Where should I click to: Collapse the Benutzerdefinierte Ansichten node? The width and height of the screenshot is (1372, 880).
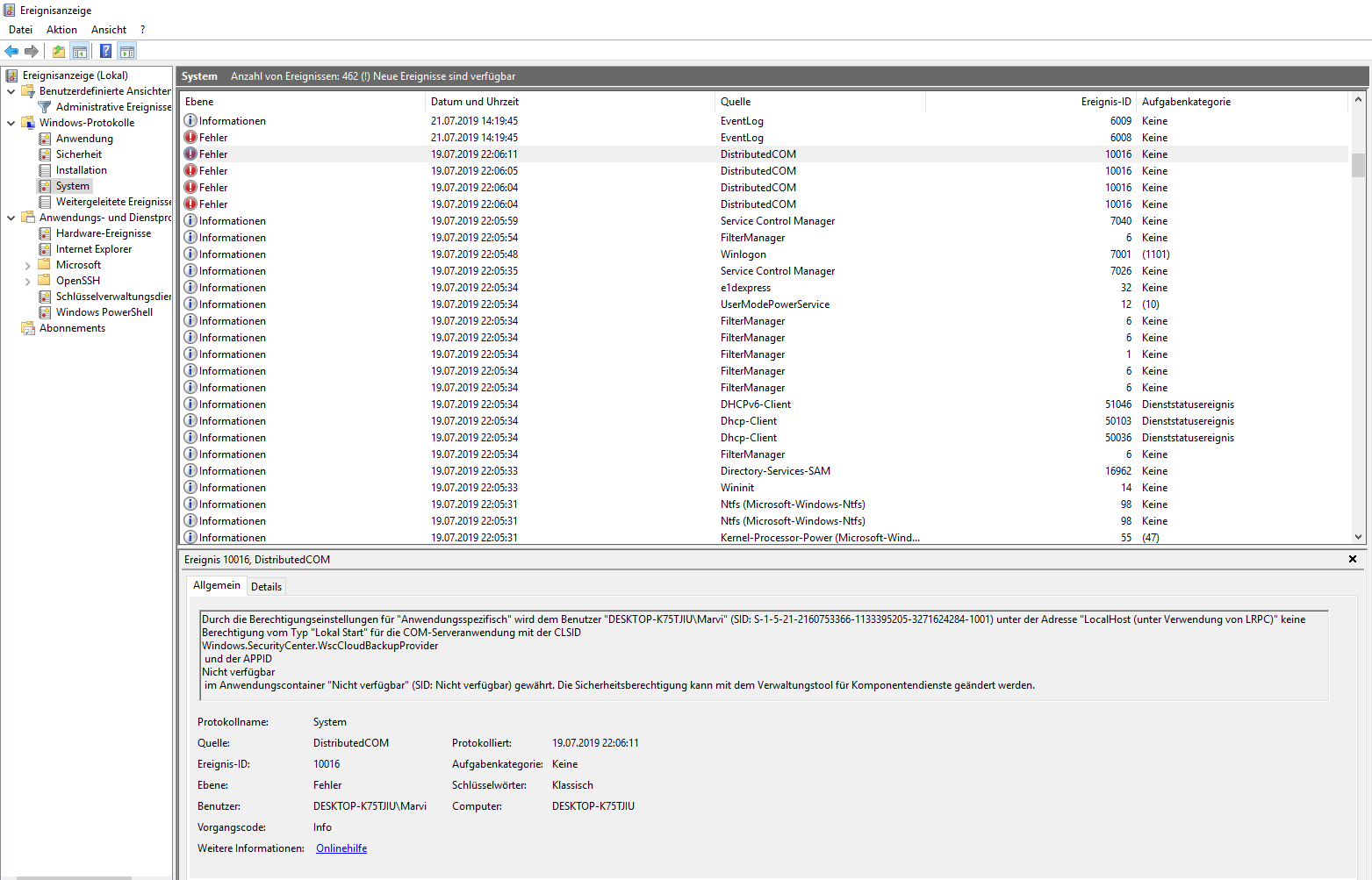(11, 91)
